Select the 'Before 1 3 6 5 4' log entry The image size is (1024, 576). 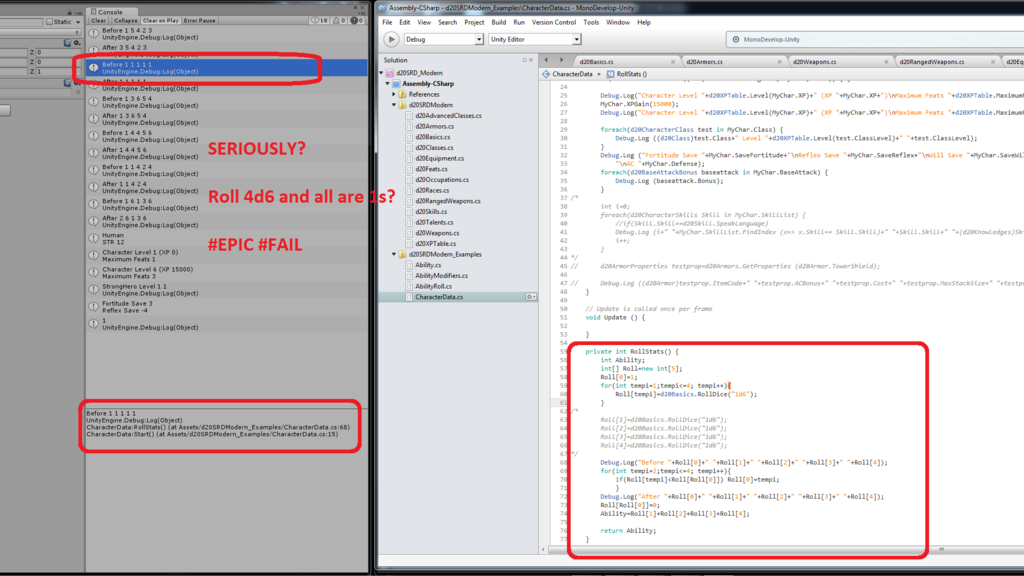coord(227,102)
